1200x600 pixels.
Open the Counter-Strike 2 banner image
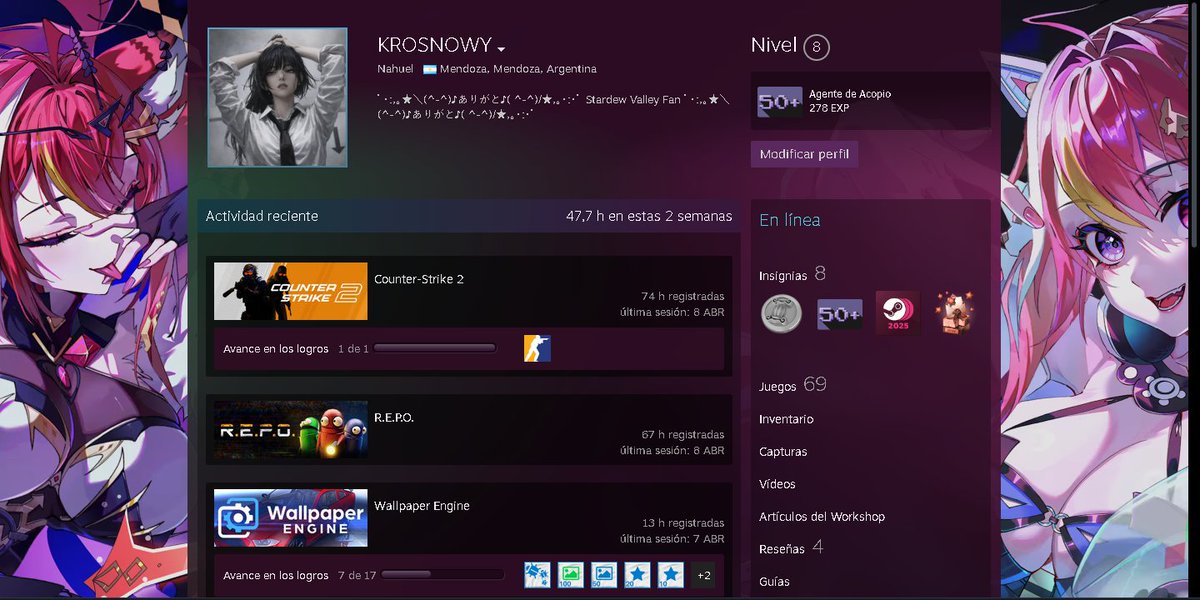pos(290,291)
